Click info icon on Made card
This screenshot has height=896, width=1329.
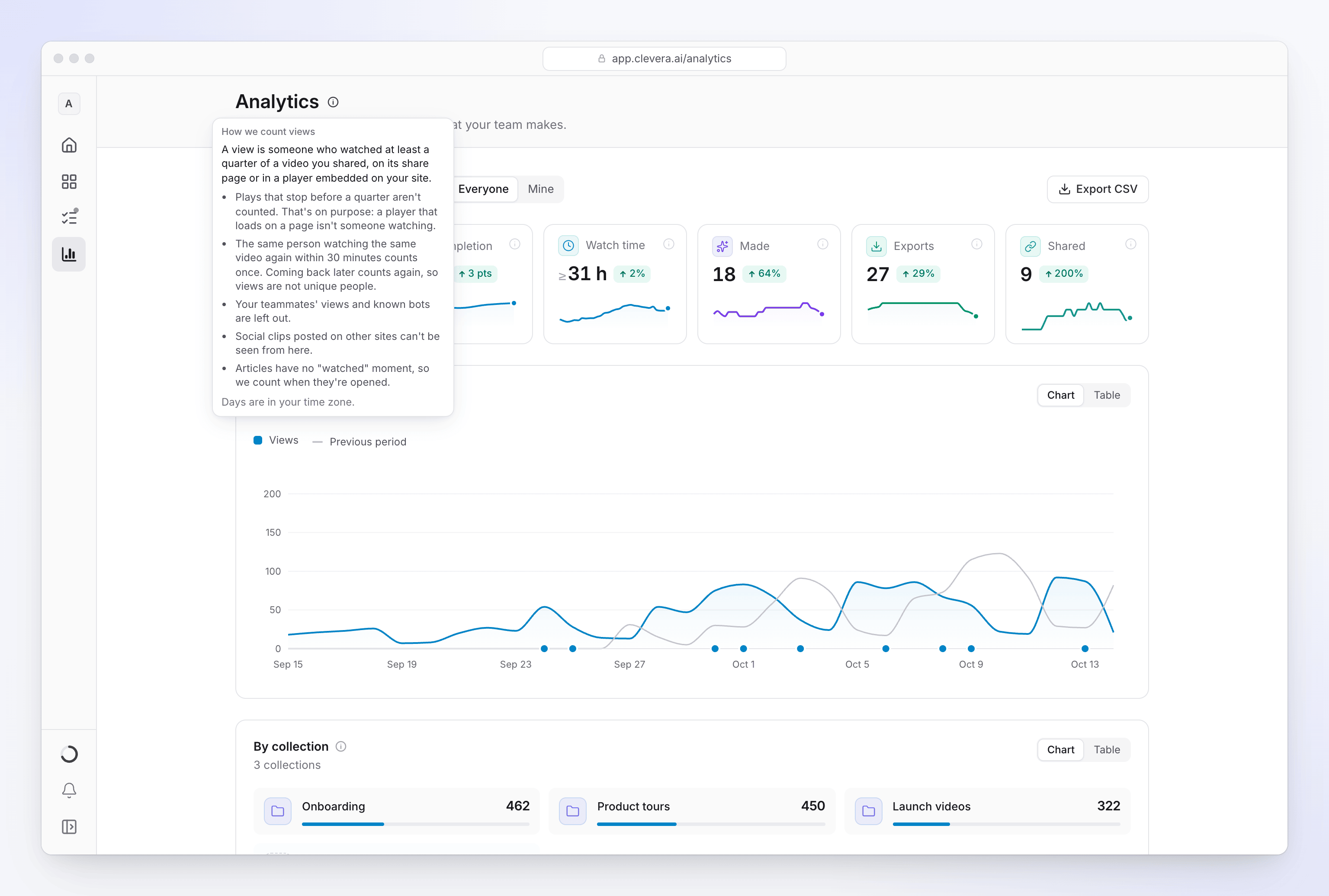pyautogui.click(x=822, y=245)
